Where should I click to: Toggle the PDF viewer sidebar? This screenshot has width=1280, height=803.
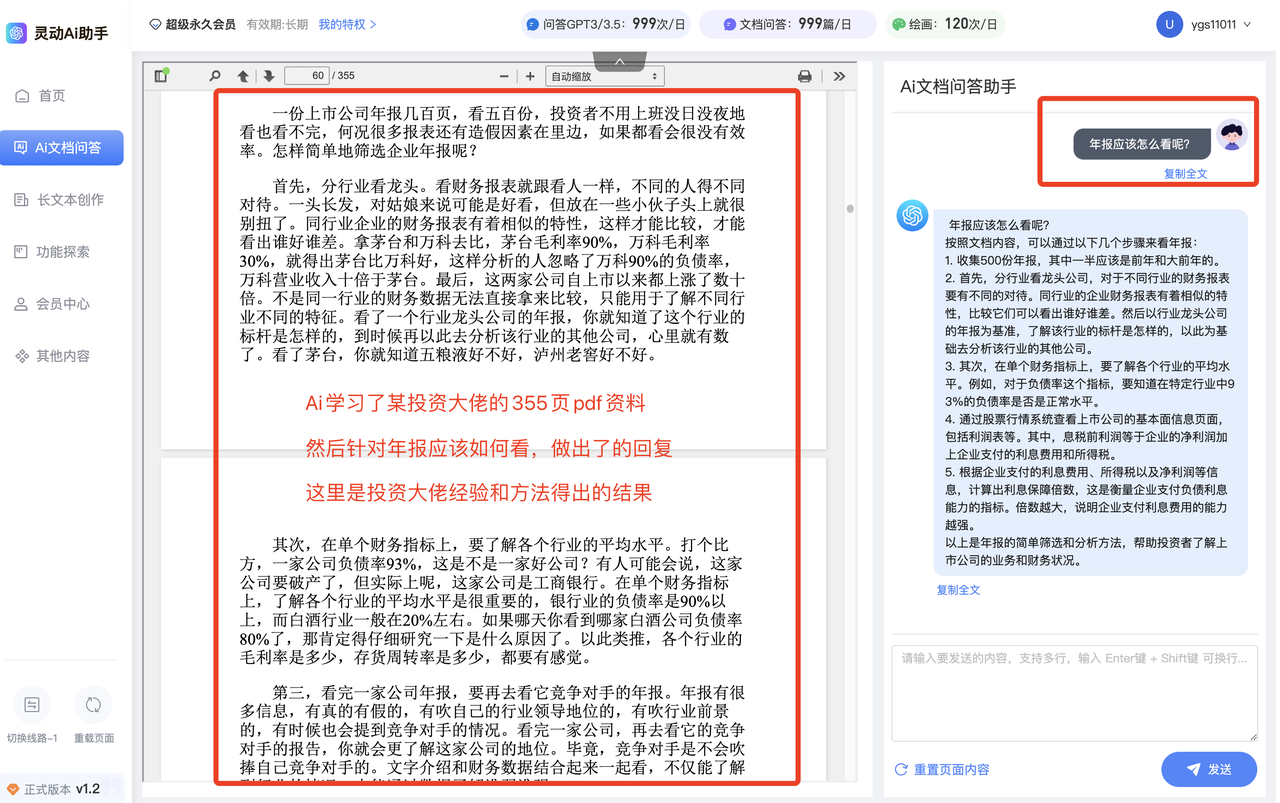click(161, 76)
